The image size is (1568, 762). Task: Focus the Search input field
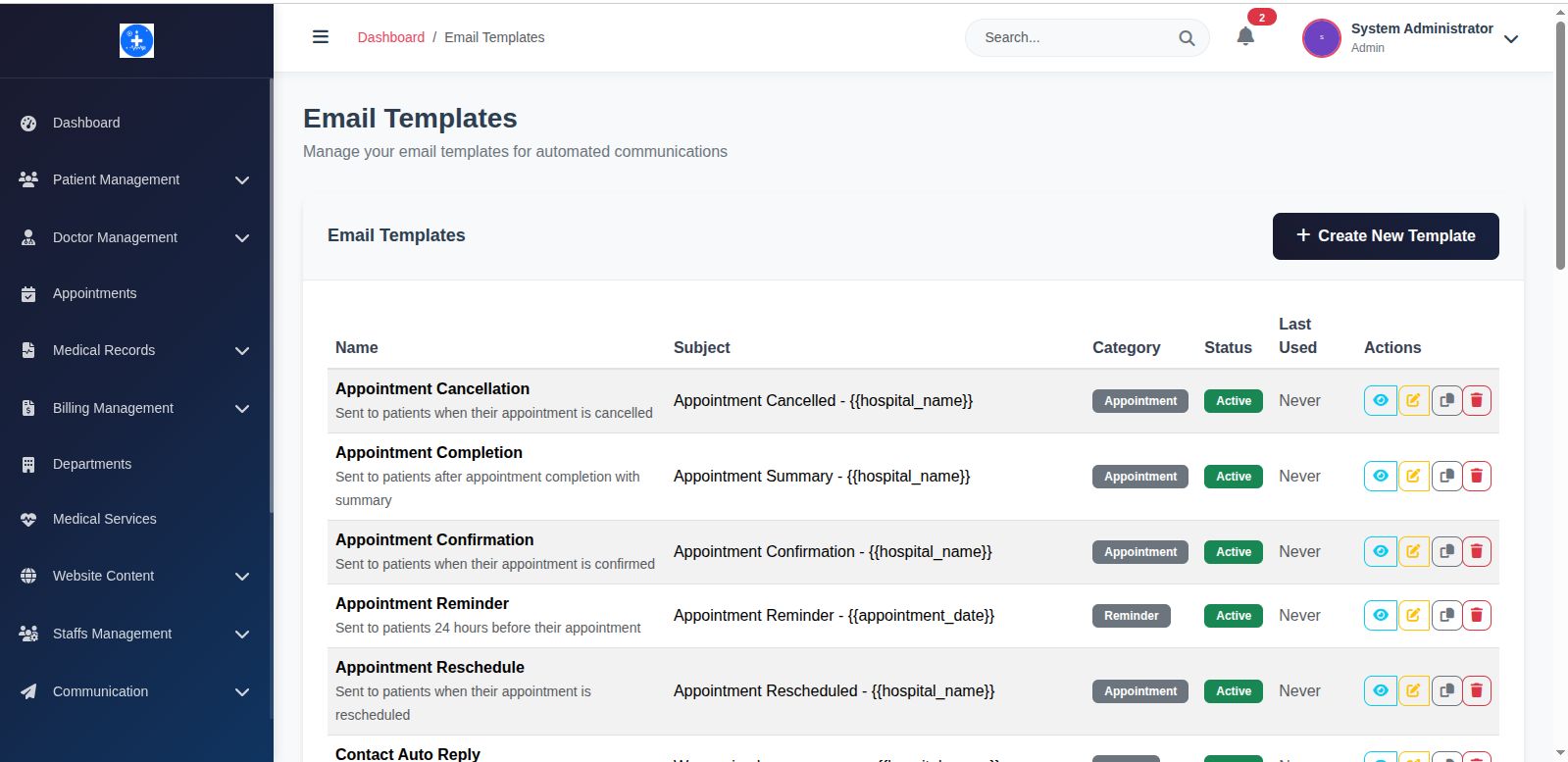click(1074, 38)
